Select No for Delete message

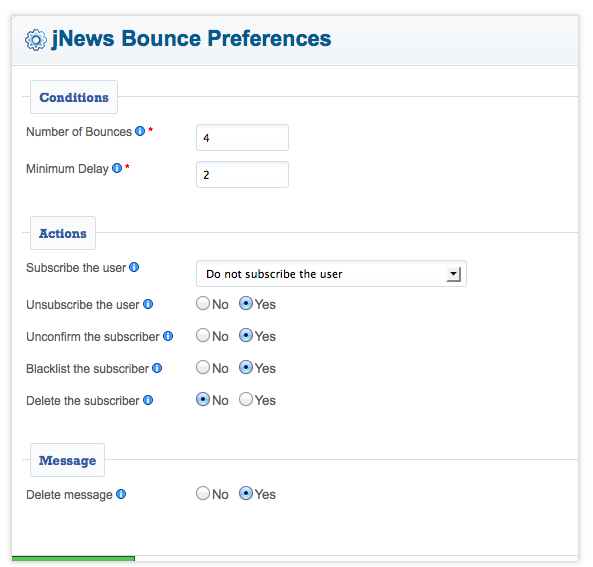(203, 493)
